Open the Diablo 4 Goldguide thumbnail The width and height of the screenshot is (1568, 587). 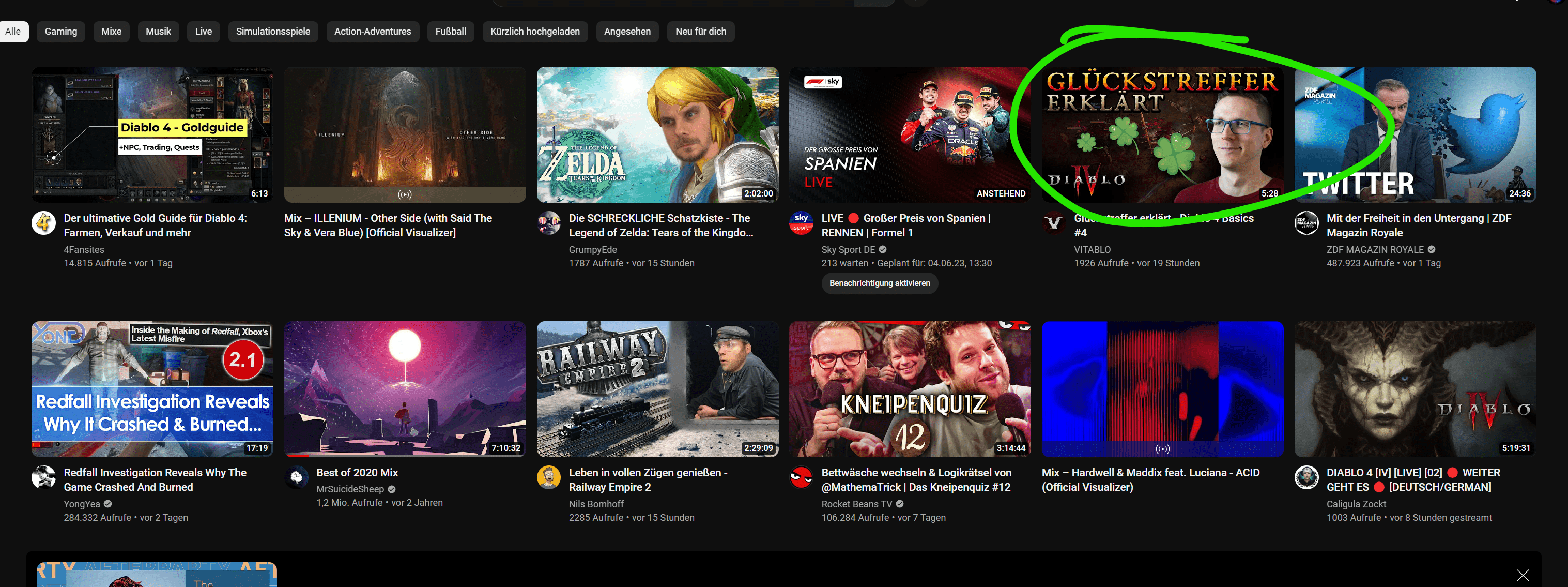click(x=152, y=134)
